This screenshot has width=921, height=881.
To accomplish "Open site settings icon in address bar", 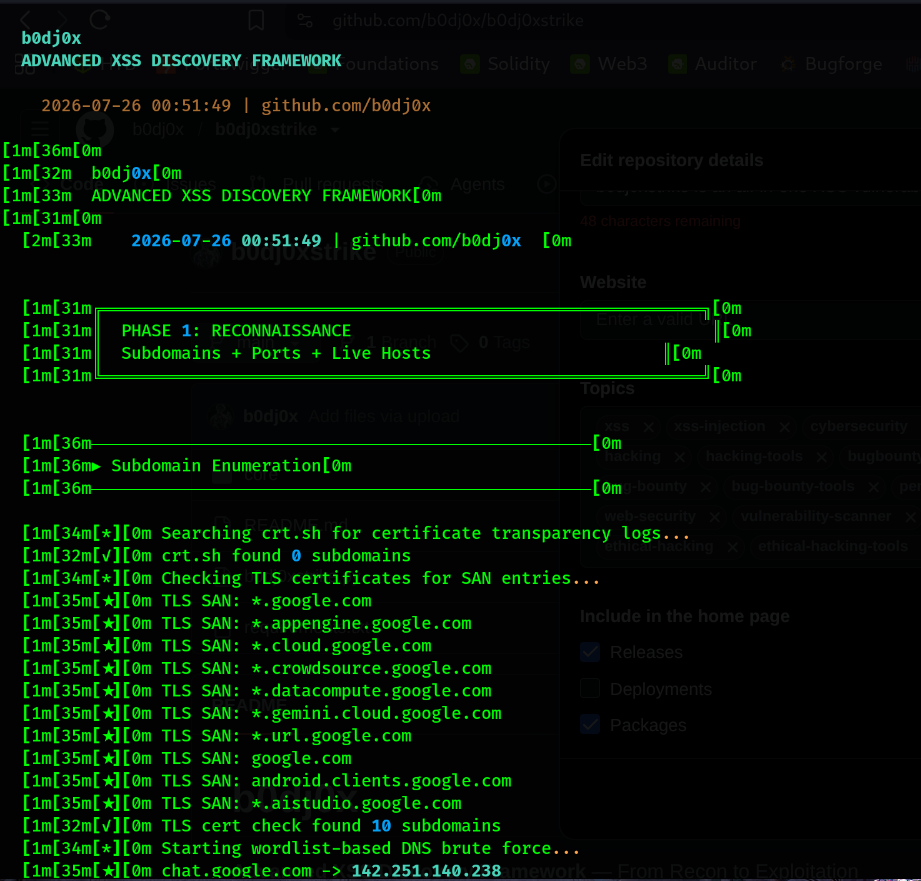I will coord(305,21).
